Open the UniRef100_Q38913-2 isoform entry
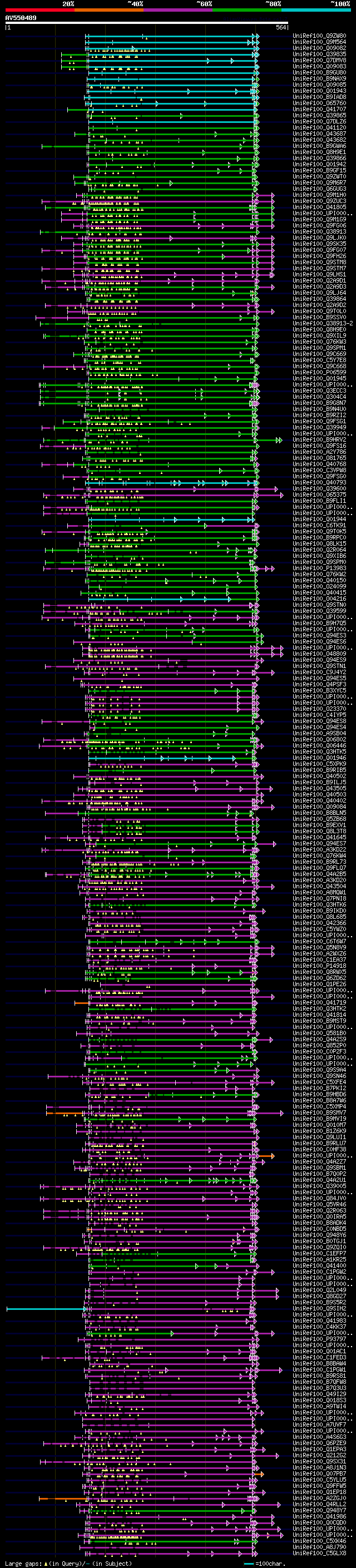The width and height of the screenshot is (356, 1568). tap(323, 323)
